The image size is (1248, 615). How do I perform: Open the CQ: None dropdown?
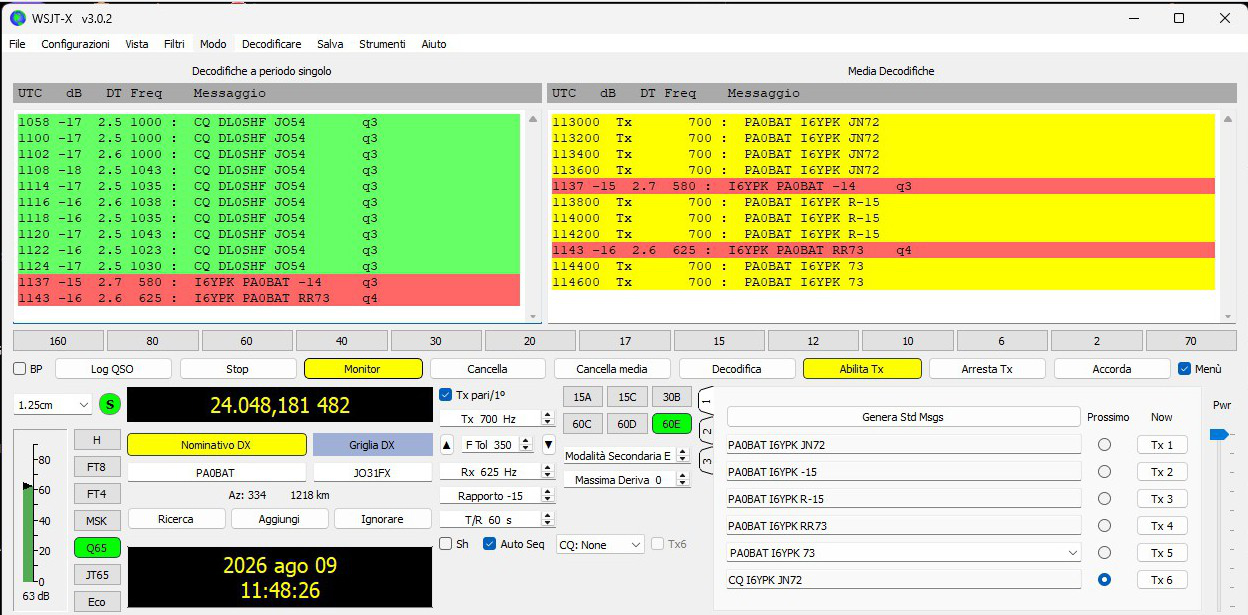[600, 545]
